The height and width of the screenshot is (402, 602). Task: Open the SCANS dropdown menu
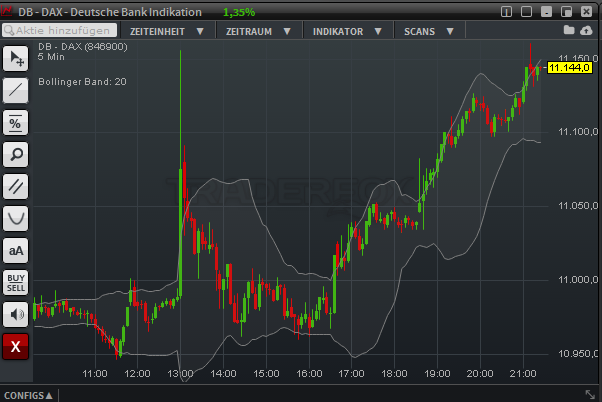pos(429,31)
